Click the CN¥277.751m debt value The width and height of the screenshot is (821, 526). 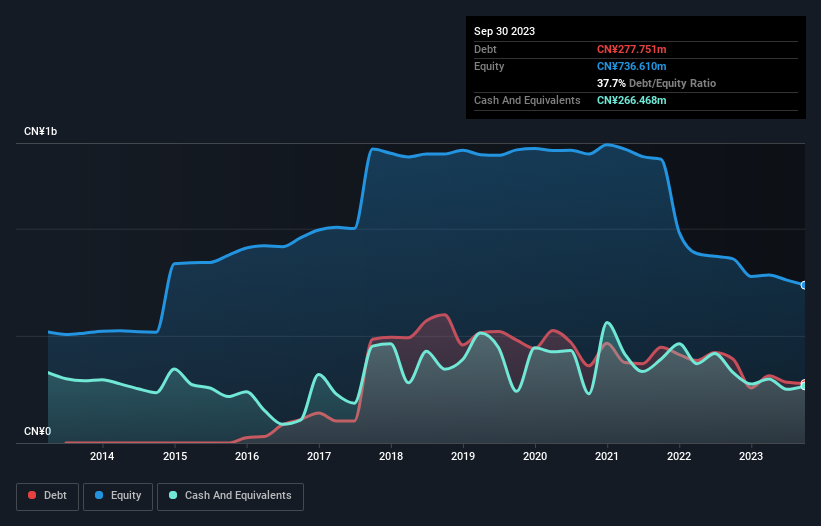[x=631, y=49]
